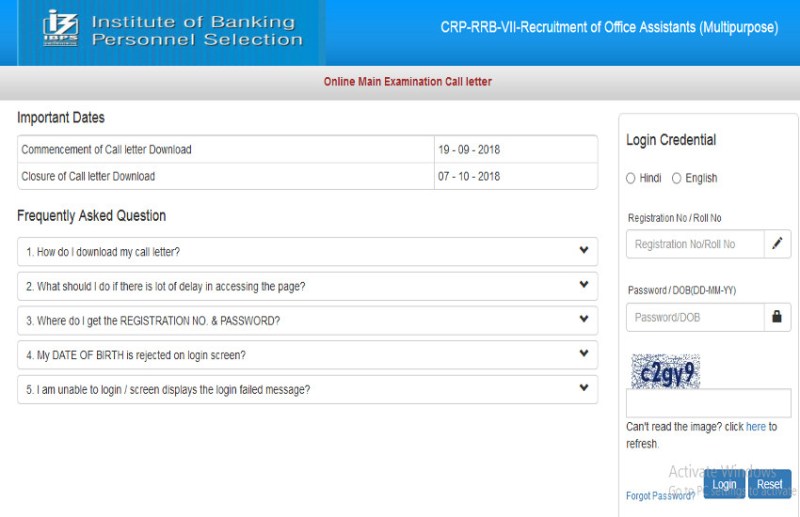The image size is (800, 517).
Task: Click the lock icon beside the Password field
Action: [x=777, y=317]
